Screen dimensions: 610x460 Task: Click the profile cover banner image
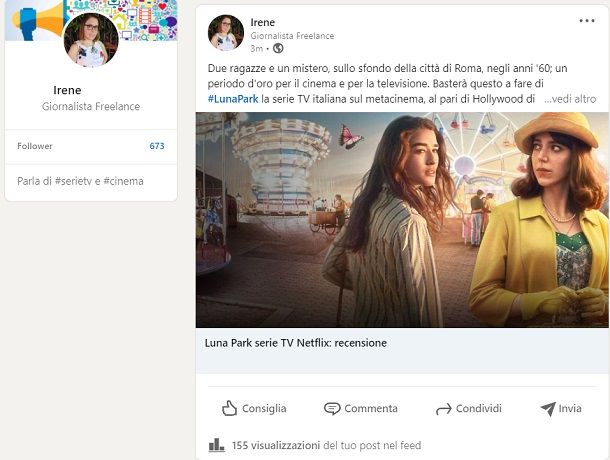point(91,20)
